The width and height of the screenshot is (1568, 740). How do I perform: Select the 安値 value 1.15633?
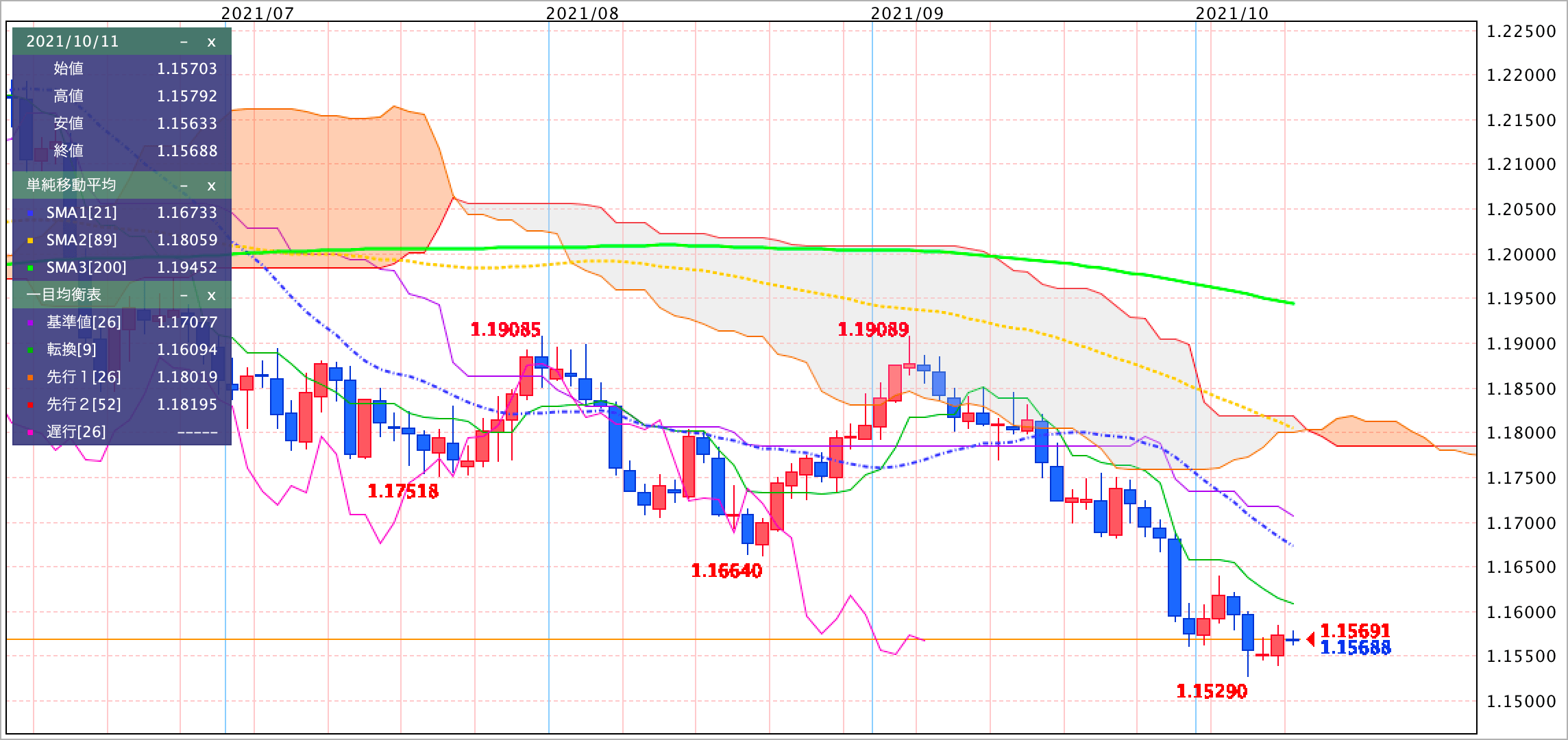click(x=187, y=123)
